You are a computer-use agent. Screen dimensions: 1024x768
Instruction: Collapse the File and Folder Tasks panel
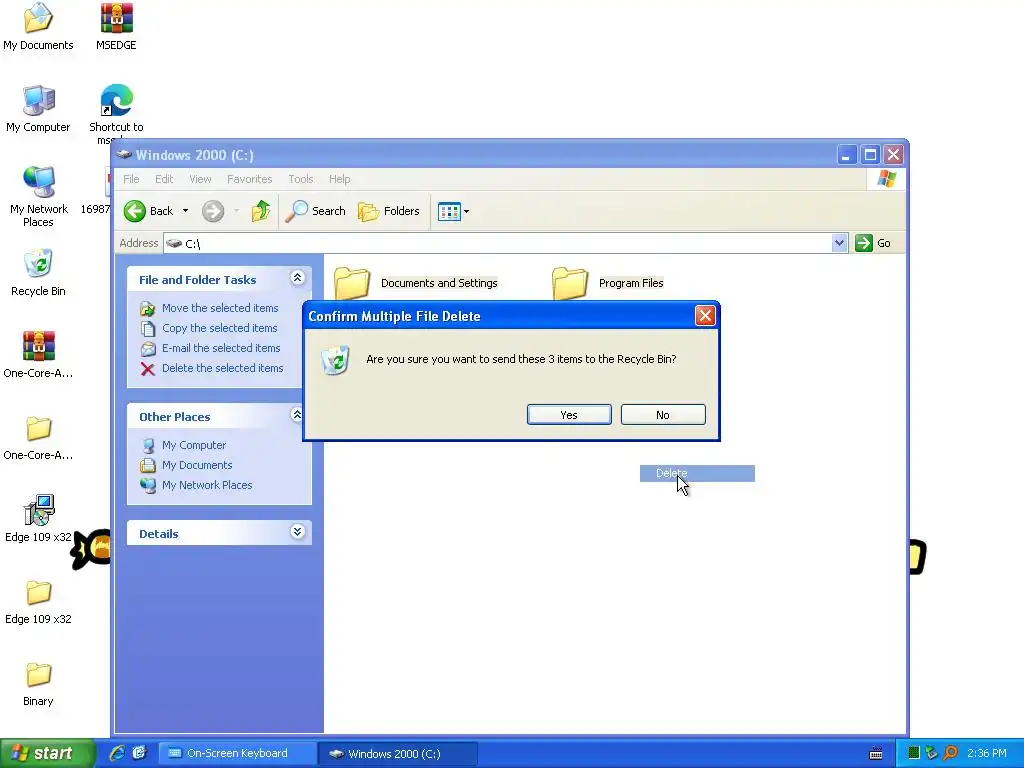(x=297, y=278)
